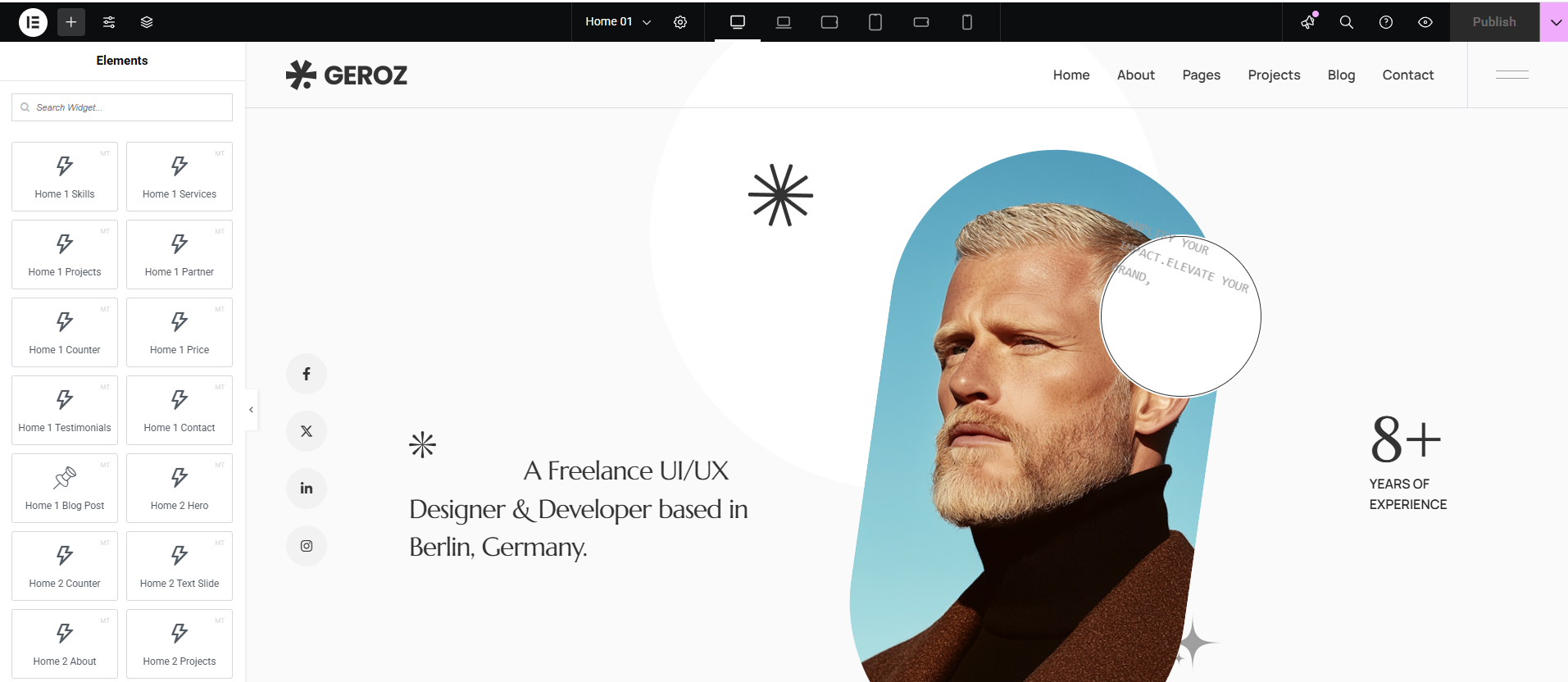Click the Facebook social link
This screenshot has height=682, width=1568.
[x=307, y=374]
